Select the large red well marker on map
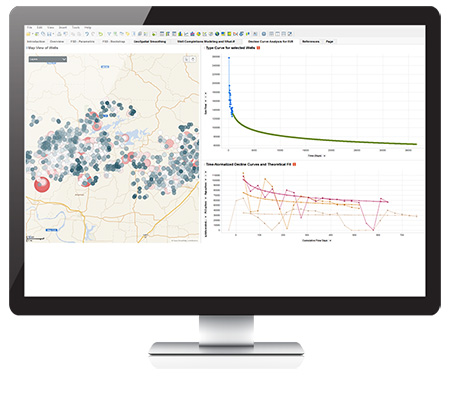 (42, 184)
